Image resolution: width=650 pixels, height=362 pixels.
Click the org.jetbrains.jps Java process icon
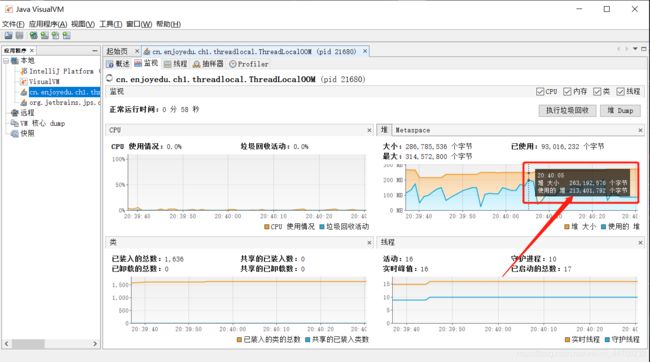(x=24, y=102)
